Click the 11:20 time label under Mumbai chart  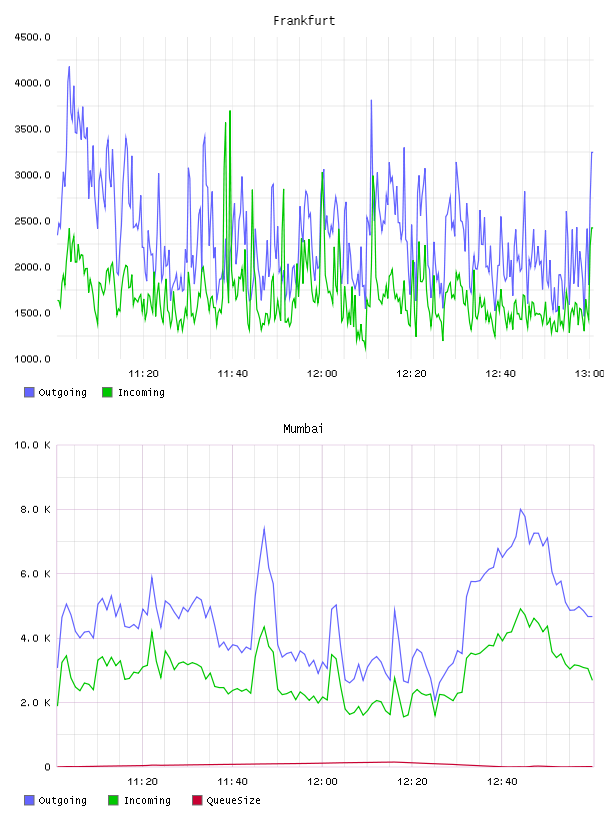pos(142,782)
